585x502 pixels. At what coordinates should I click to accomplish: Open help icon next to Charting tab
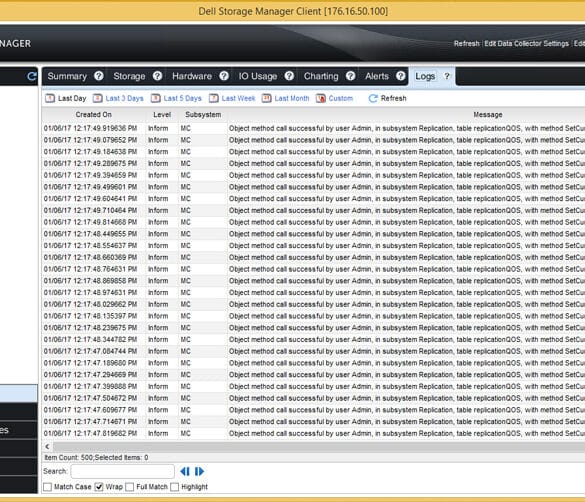(x=350, y=76)
